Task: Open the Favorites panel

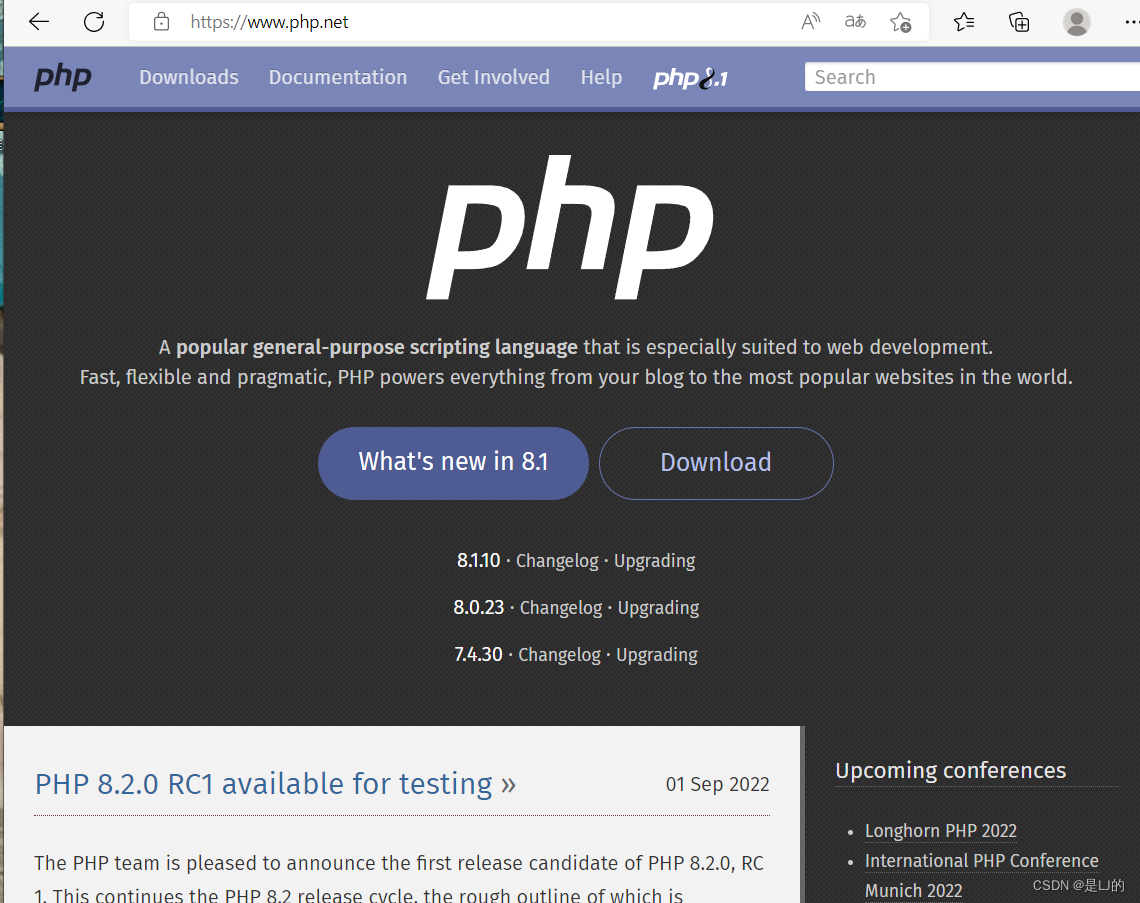Action: (x=963, y=21)
